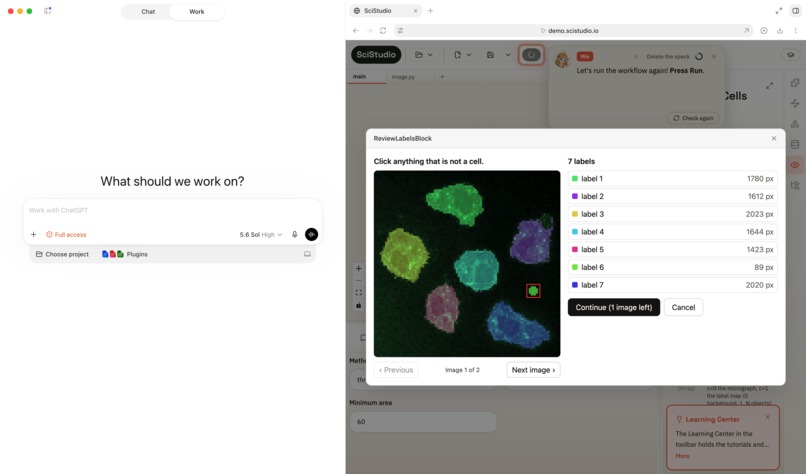Click the Previous image button

(396, 370)
